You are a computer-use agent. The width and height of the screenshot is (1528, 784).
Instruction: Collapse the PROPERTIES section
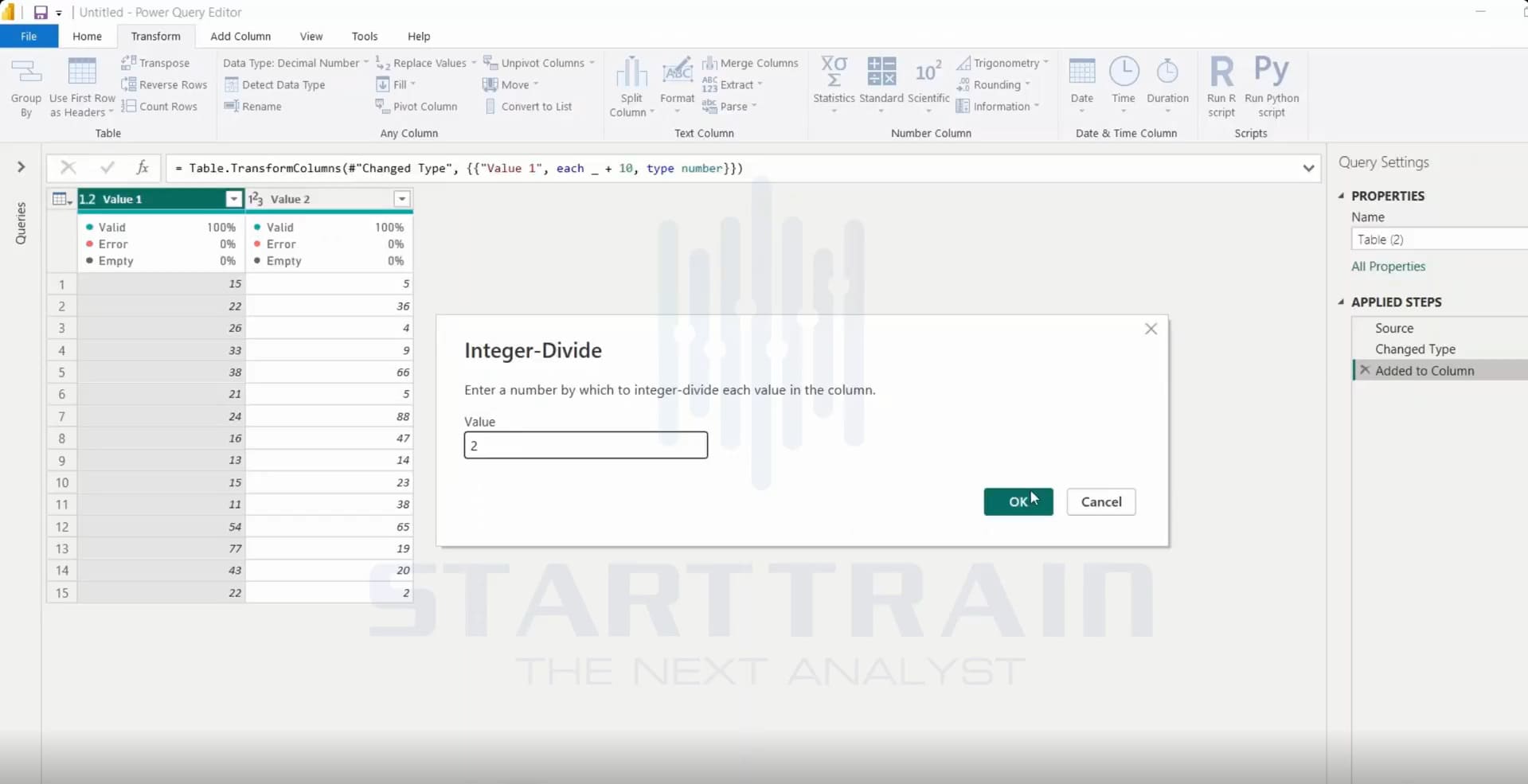pos(1342,196)
